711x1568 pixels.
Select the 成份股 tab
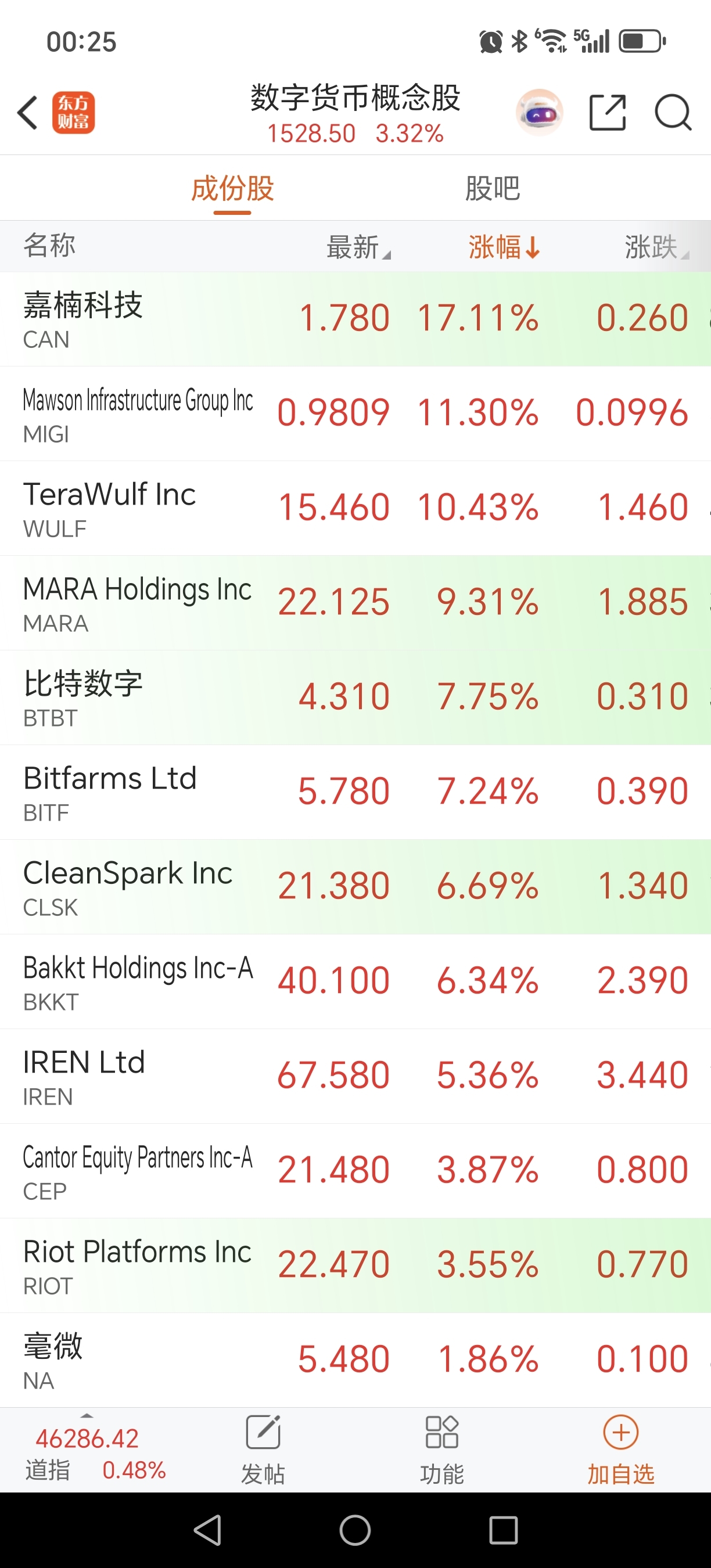tap(232, 188)
